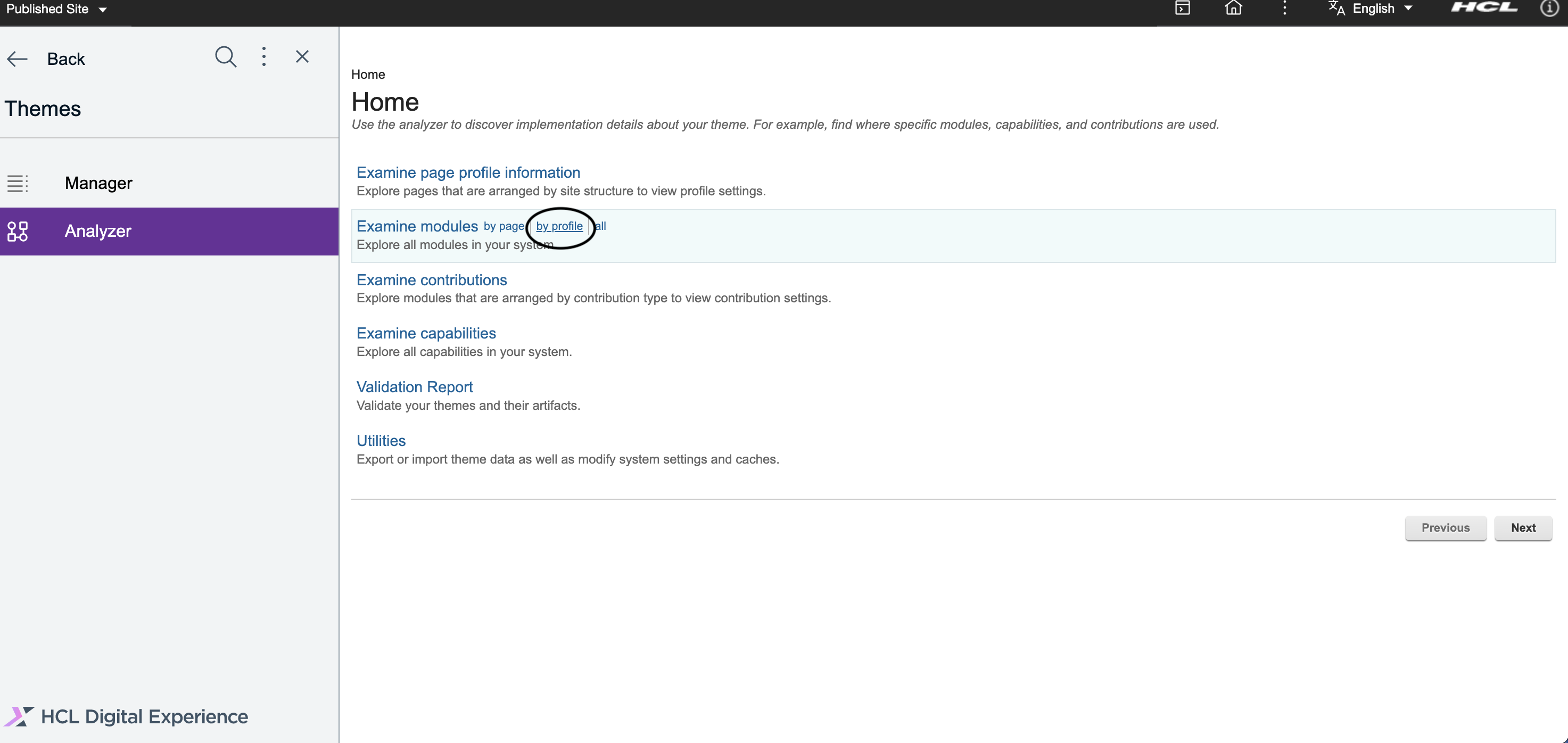Switch to the Analyzer view
This screenshot has width=1568, height=743.
tap(98, 231)
